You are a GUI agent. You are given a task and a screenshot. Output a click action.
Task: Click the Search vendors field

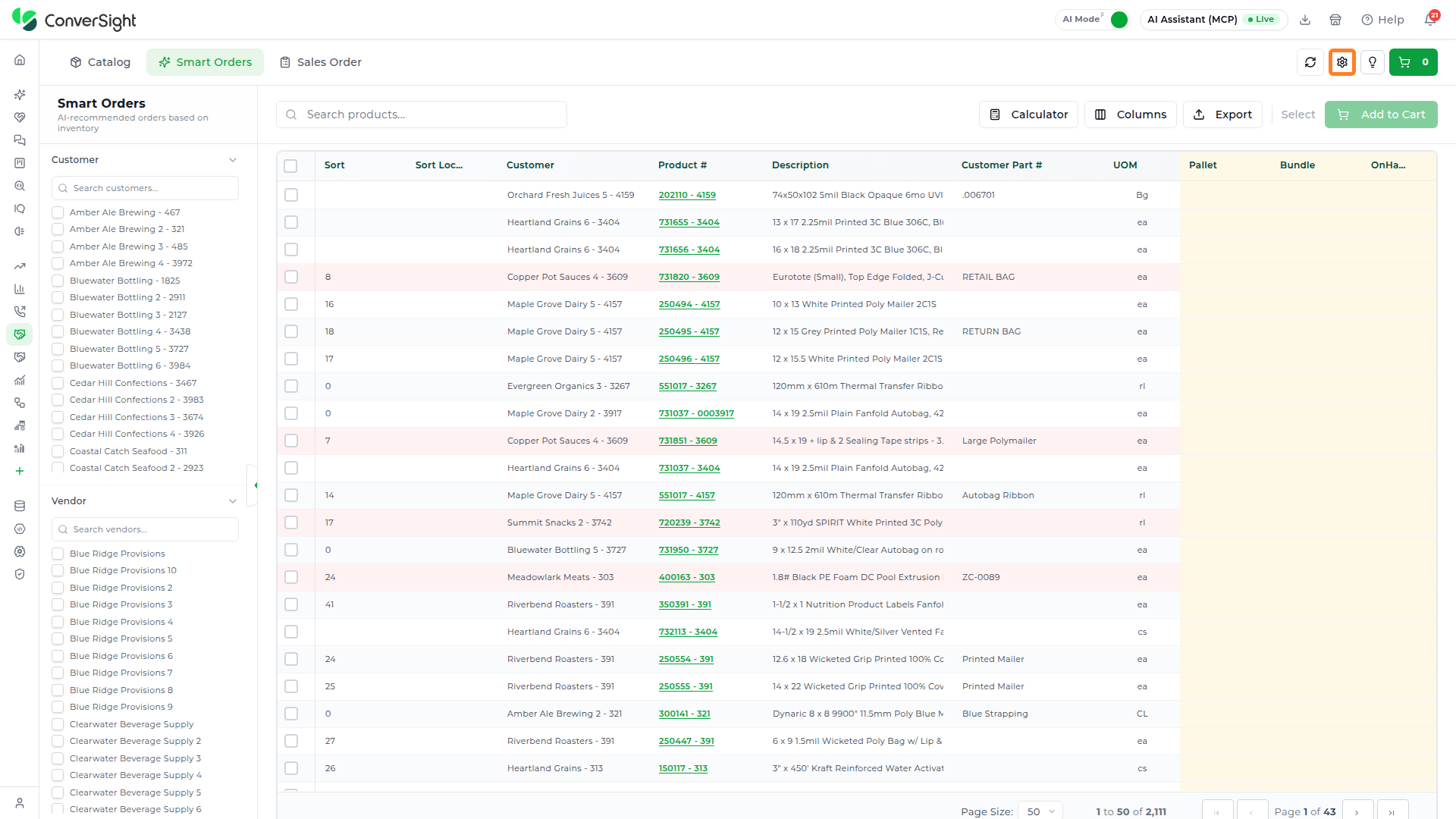[x=145, y=529]
